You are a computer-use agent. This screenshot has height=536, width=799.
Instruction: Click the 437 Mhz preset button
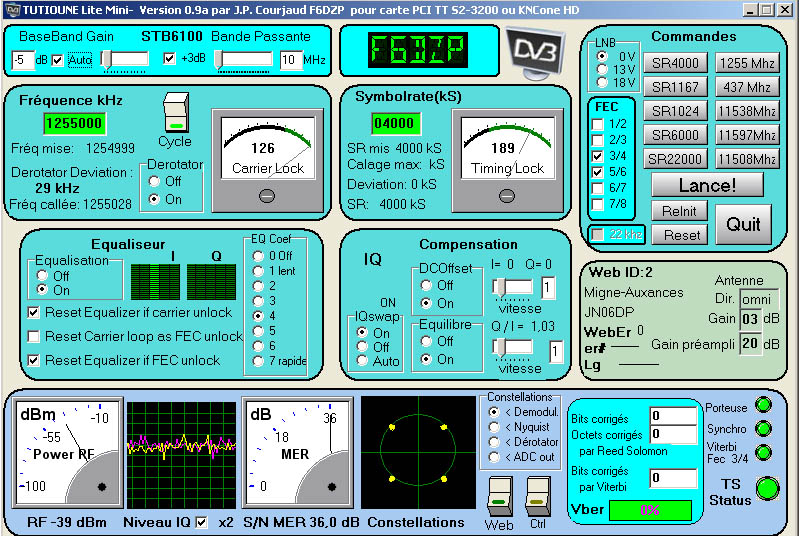point(747,87)
